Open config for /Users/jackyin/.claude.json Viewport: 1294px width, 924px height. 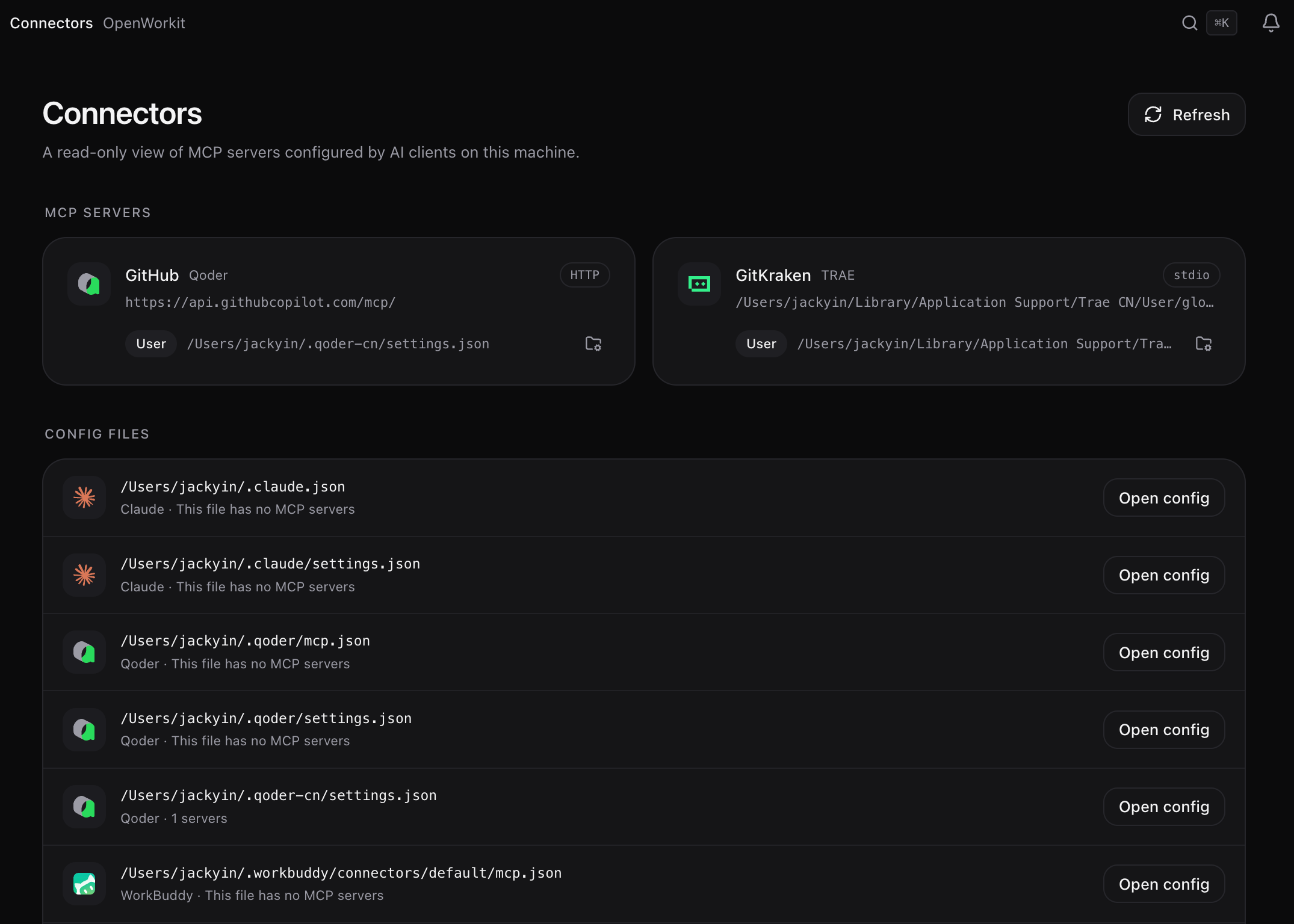1164,497
